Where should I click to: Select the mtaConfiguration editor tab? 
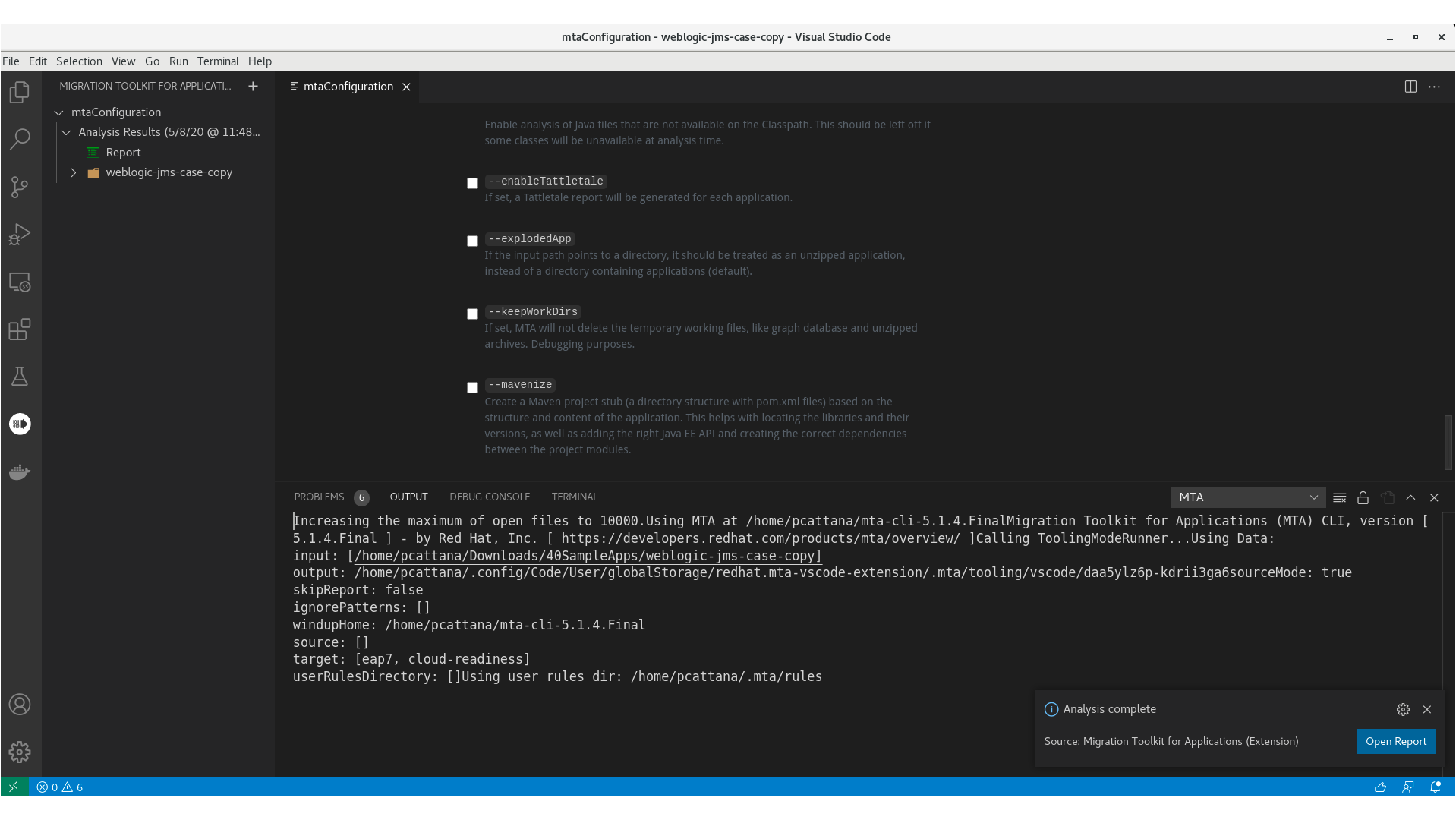(348, 87)
